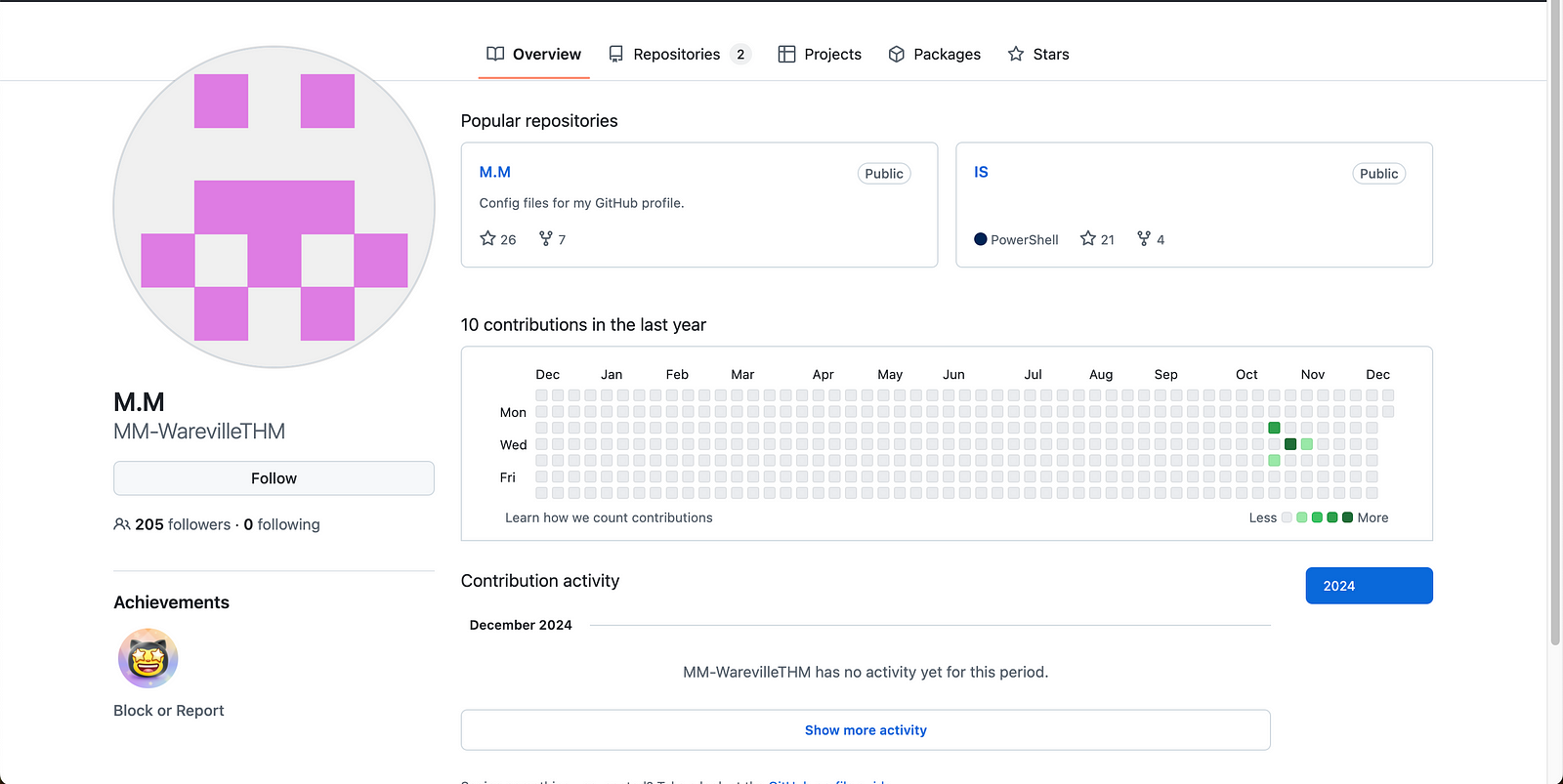Click 'Config files for my GitHub profile.' text
1563x784 pixels.
[581, 203]
